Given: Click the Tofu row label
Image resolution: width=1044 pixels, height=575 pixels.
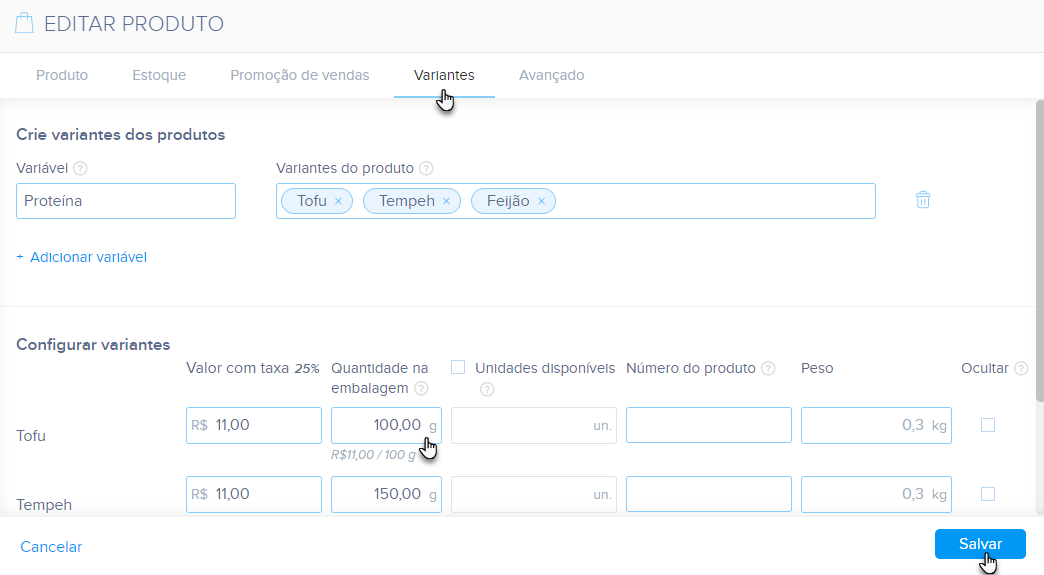Looking at the screenshot, I should click(31, 436).
